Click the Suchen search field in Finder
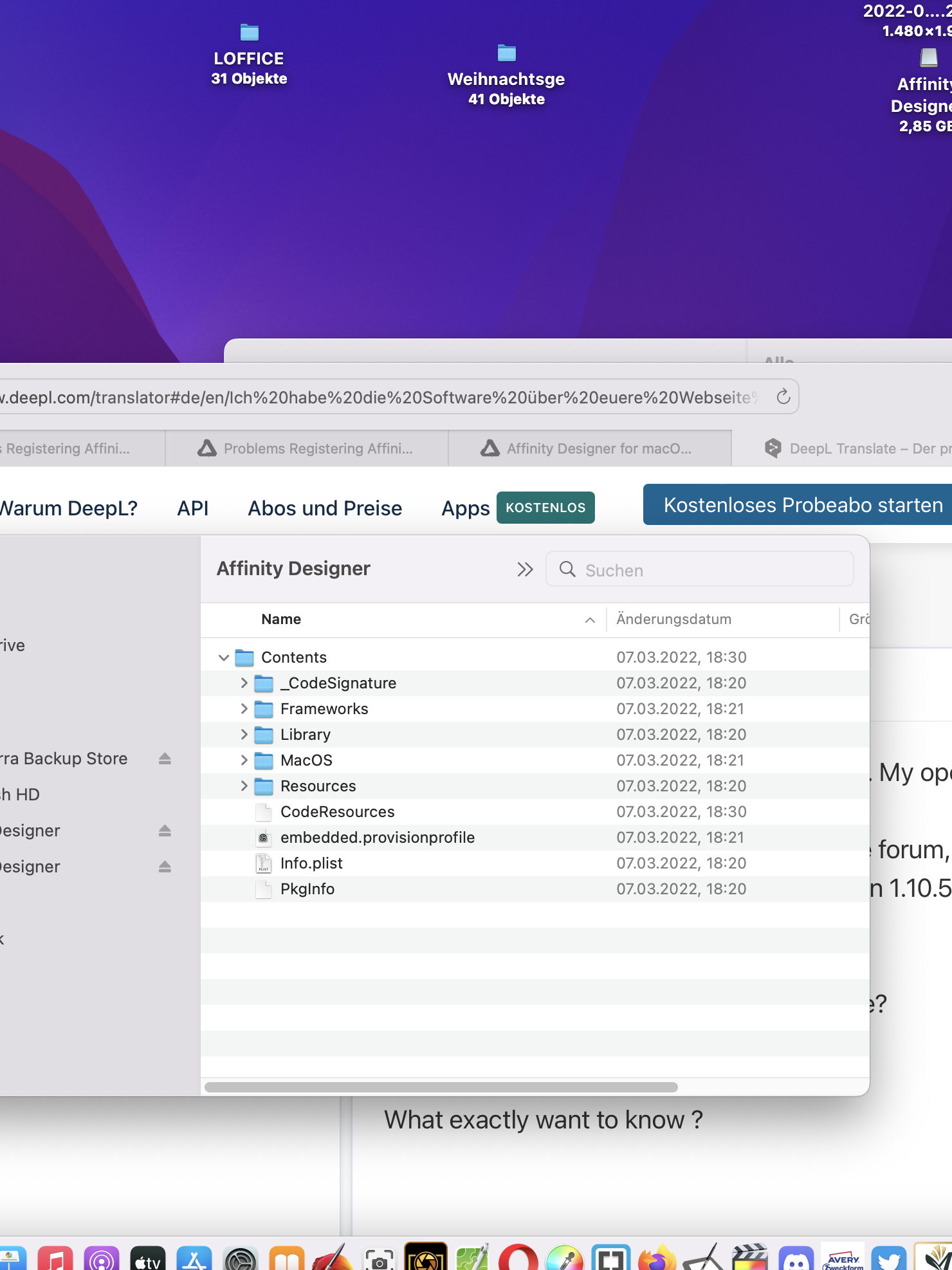Viewport: 952px width, 1270px height. [x=699, y=569]
